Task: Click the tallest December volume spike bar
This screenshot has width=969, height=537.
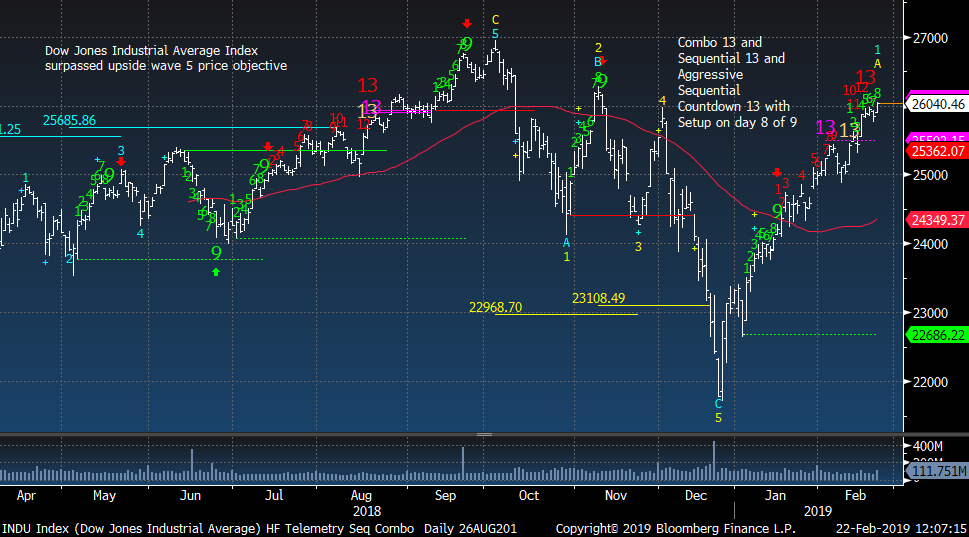Action: (x=714, y=461)
